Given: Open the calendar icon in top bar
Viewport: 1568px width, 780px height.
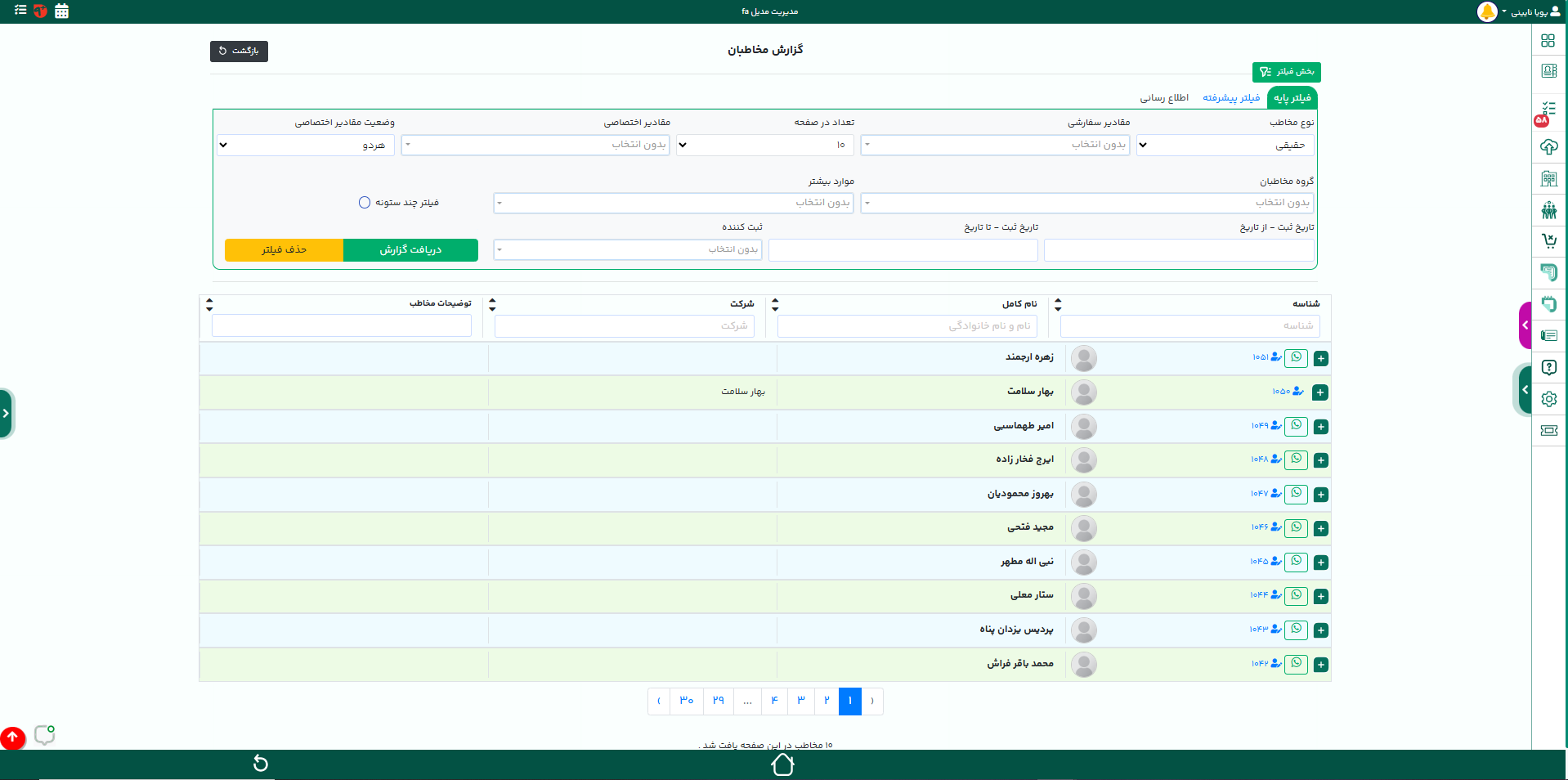Looking at the screenshot, I should click(61, 11).
